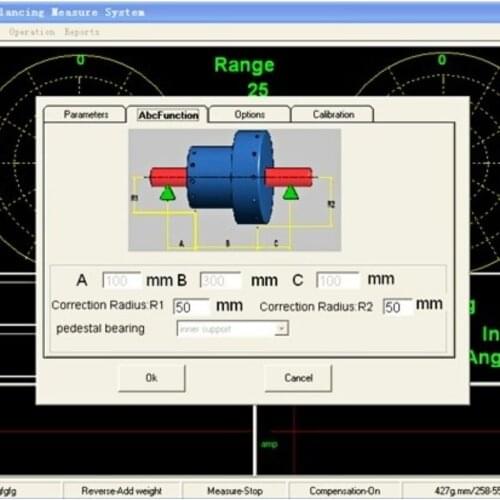
Task: Click the 427g.mm status bar value
Action: pos(467,491)
